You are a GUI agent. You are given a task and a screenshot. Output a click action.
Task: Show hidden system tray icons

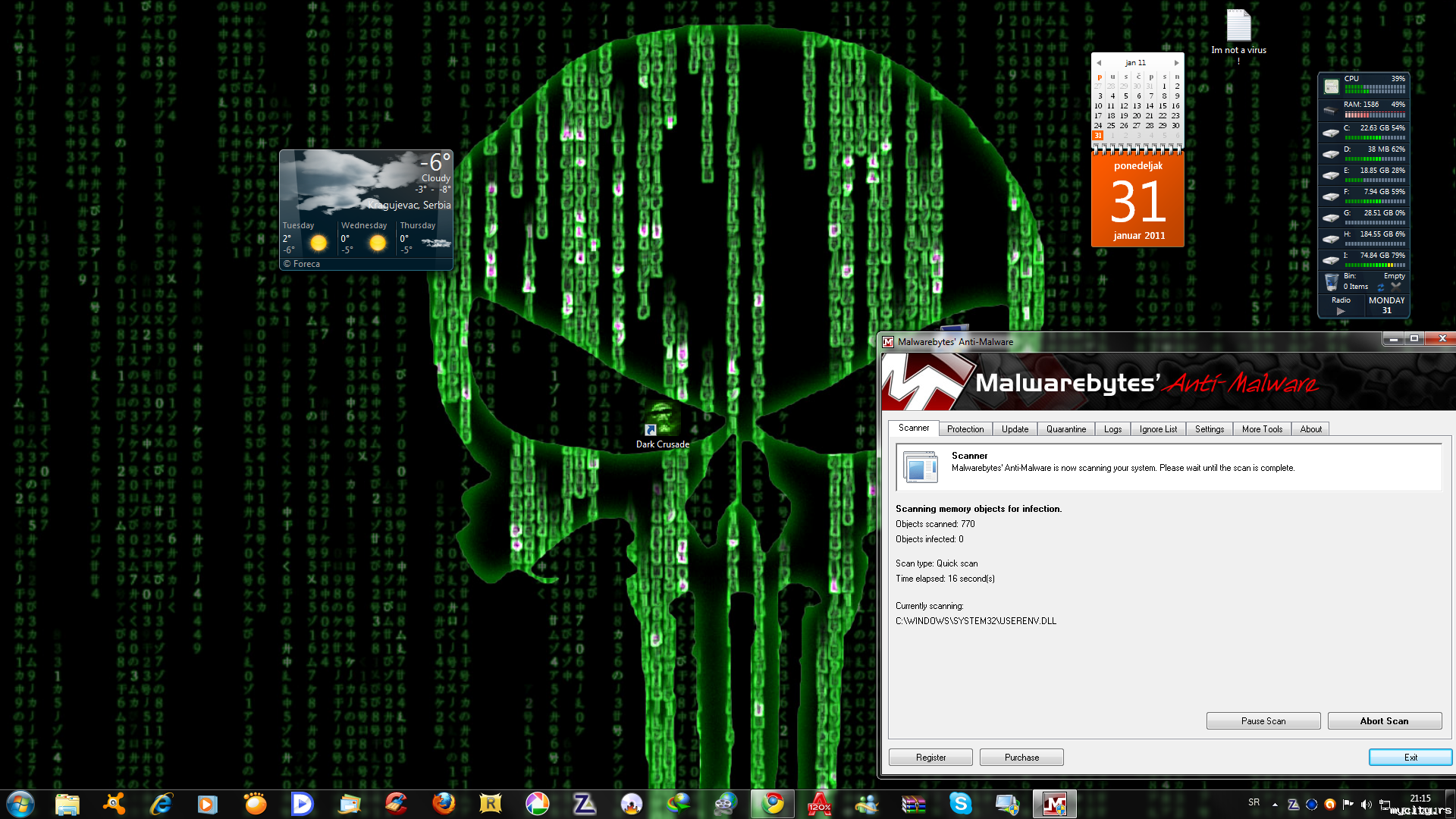click(1275, 805)
